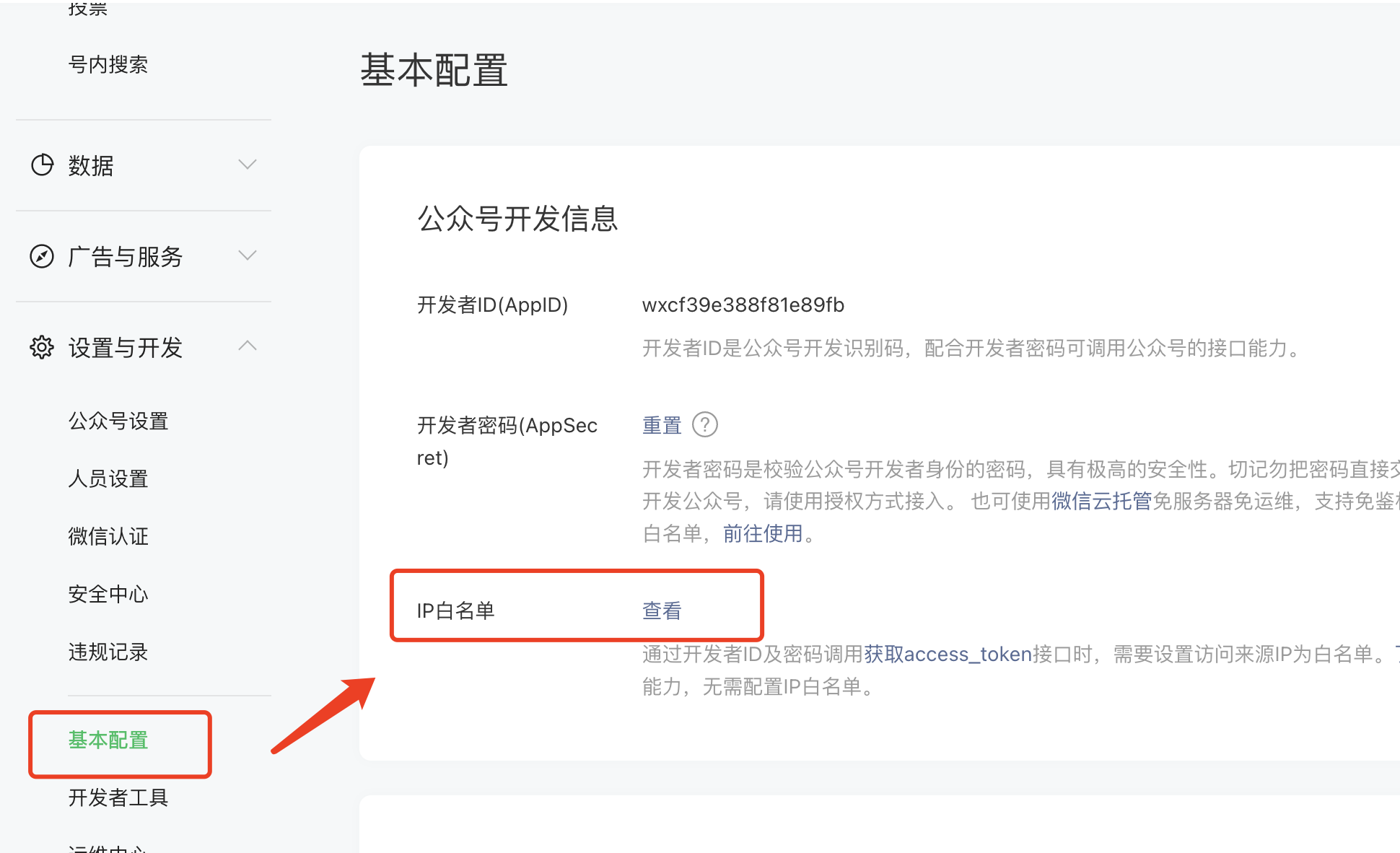Image resolution: width=1400 pixels, height=853 pixels.
Task: Expand the 广告与服务 section chevron
Action: pyautogui.click(x=248, y=255)
